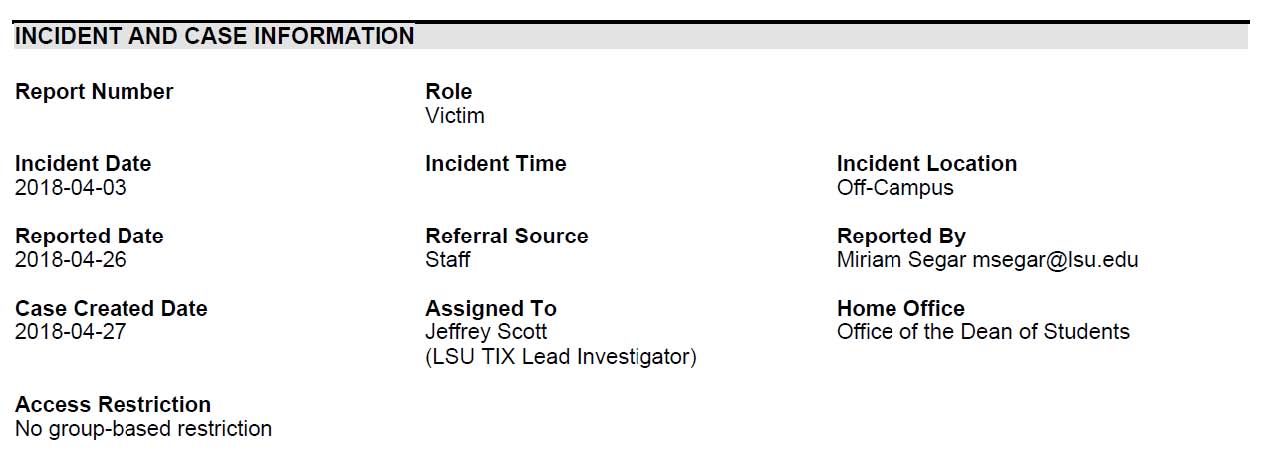Select the Referral Source value Staff
The image size is (1274, 464).
pos(448,260)
